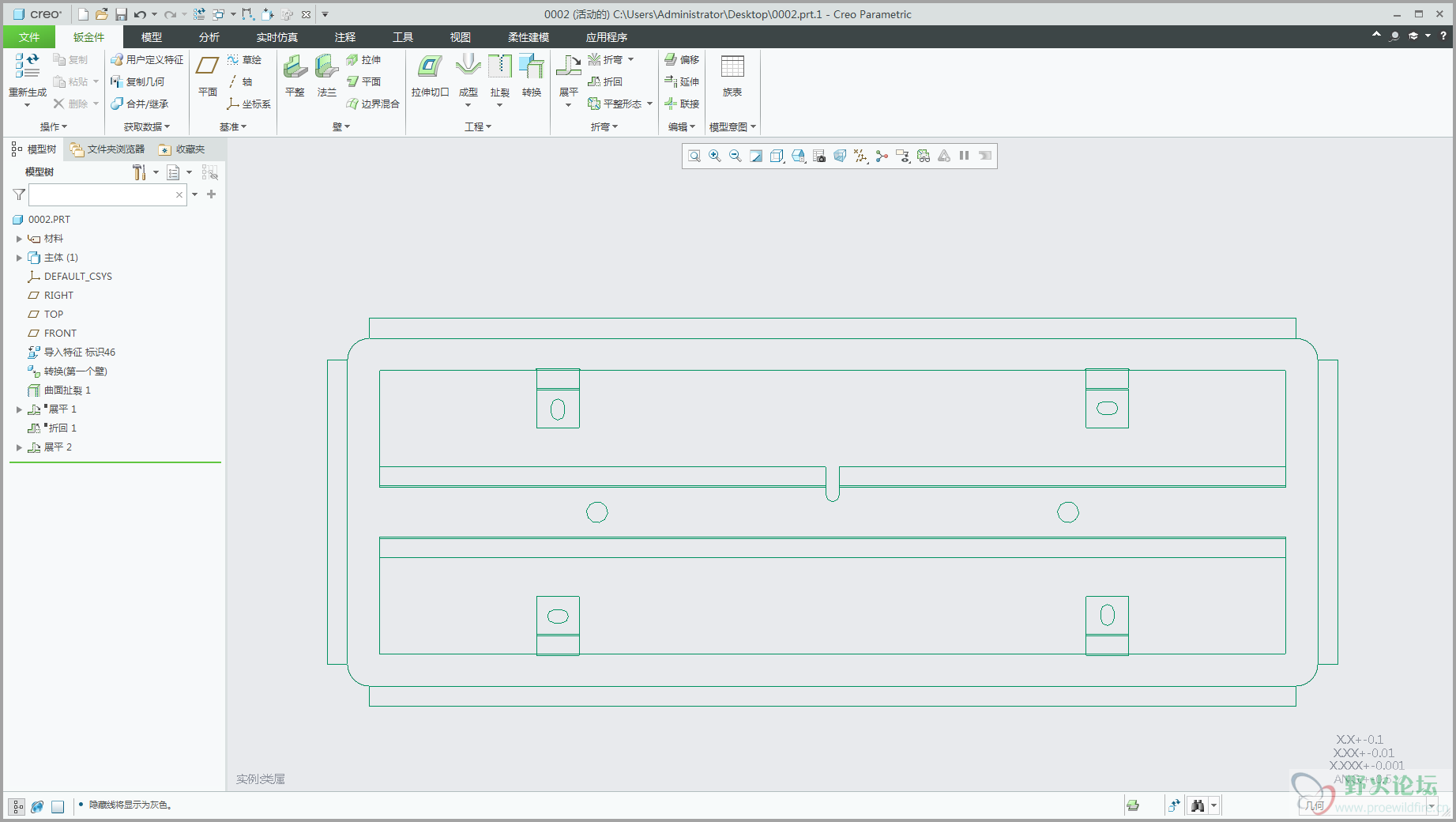Click the 复制几何 copy geometry button
Screen dimensions: 1456x822
pos(137,81)
